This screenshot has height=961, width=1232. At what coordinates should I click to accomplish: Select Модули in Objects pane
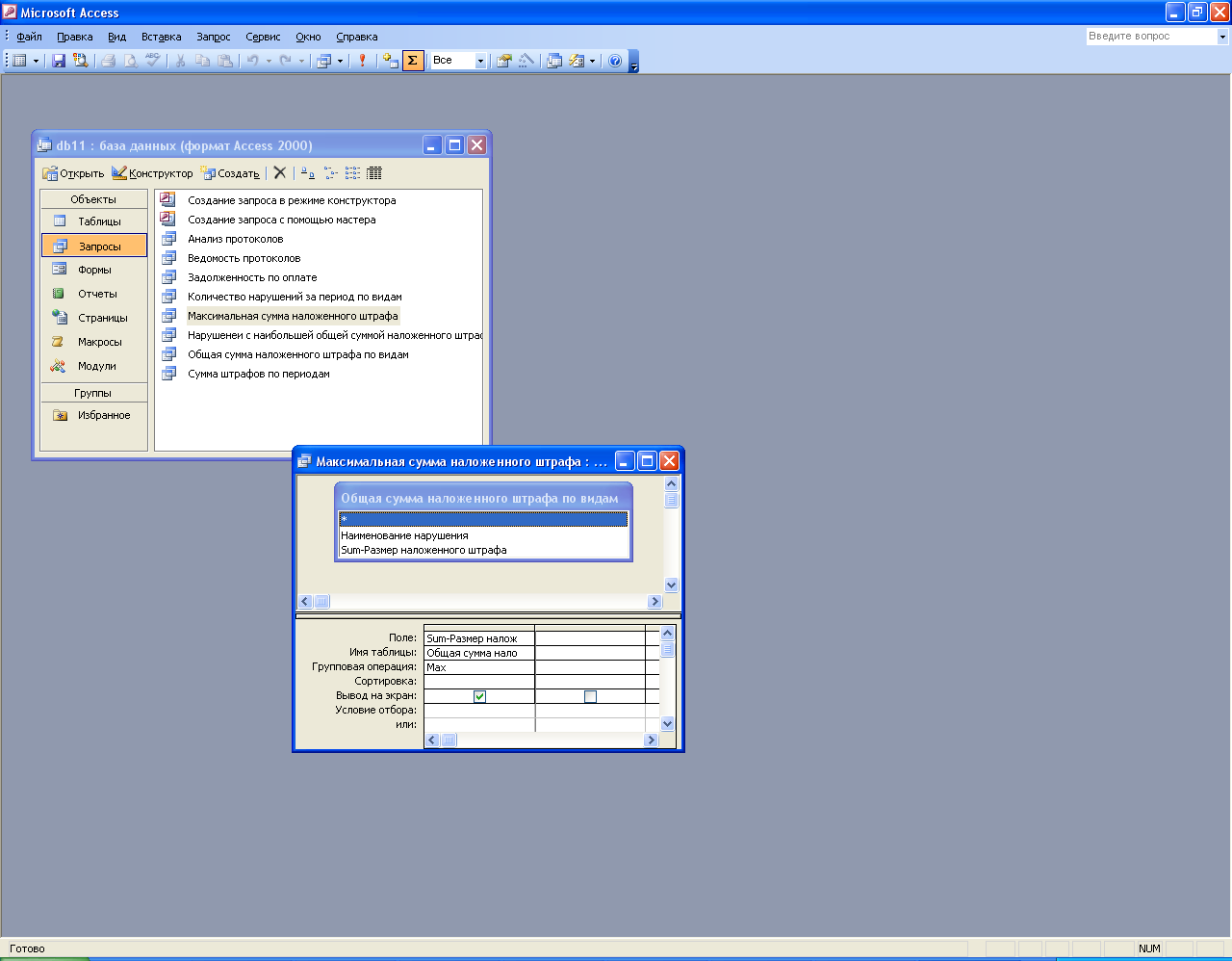tap(94, 366)
